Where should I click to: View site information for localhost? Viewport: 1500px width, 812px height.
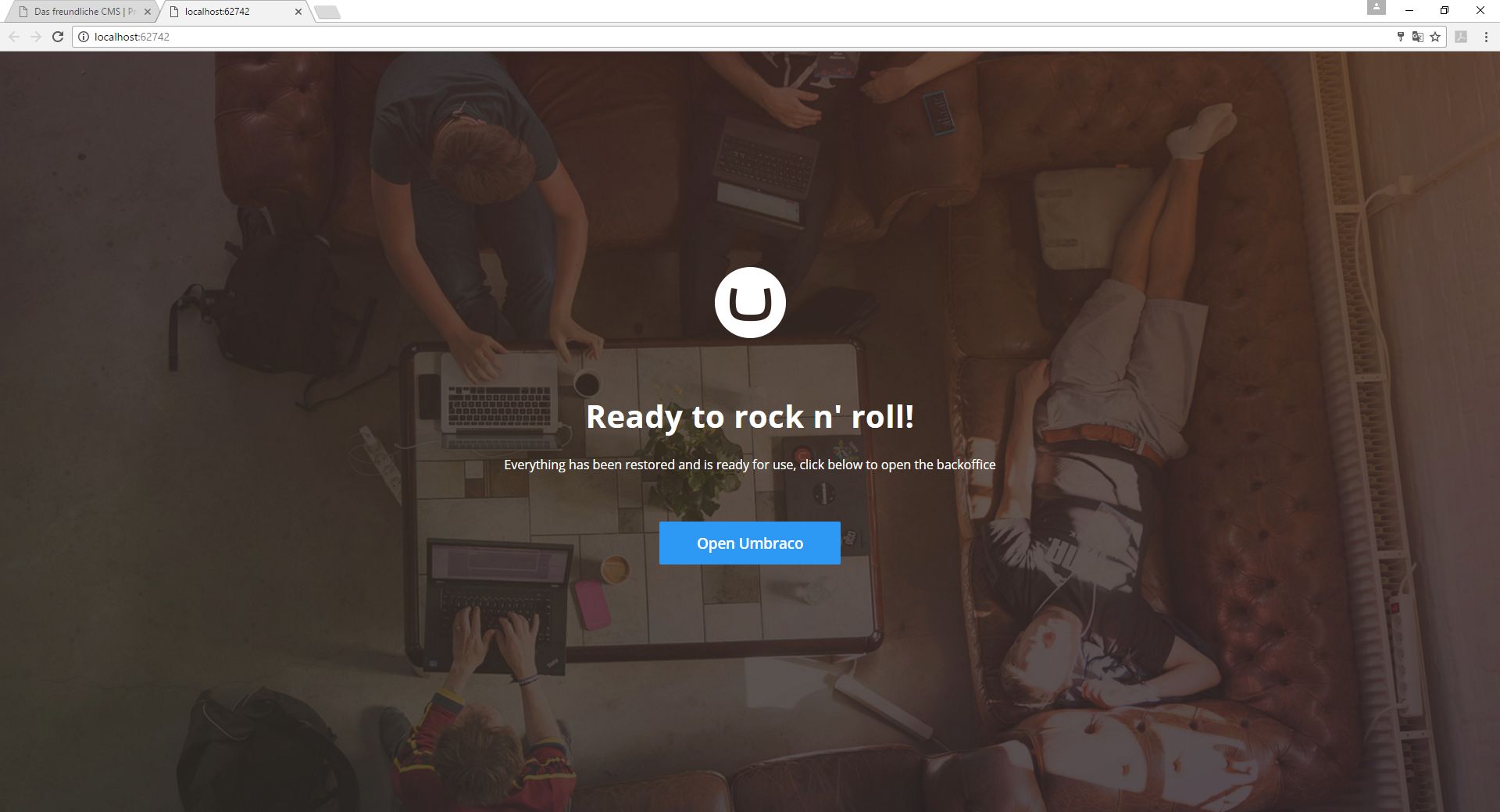pyautogui.click(x=84, y=37)
